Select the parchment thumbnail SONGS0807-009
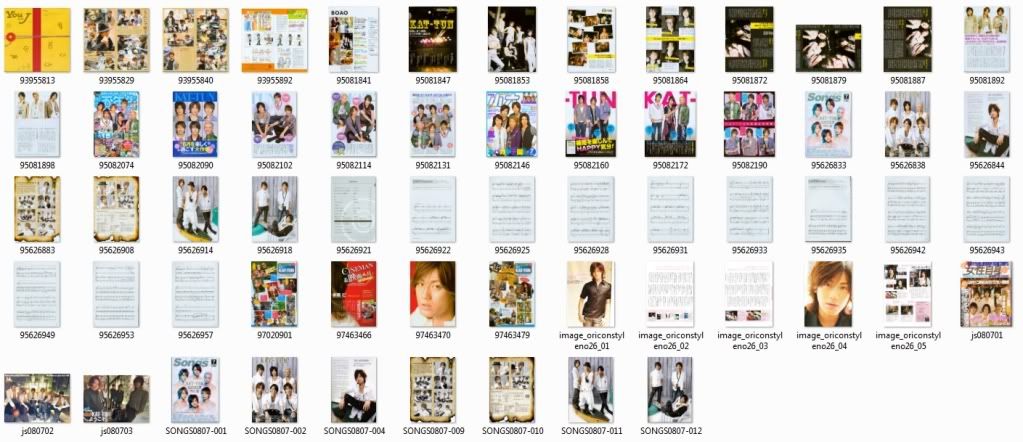 (433, 390)
